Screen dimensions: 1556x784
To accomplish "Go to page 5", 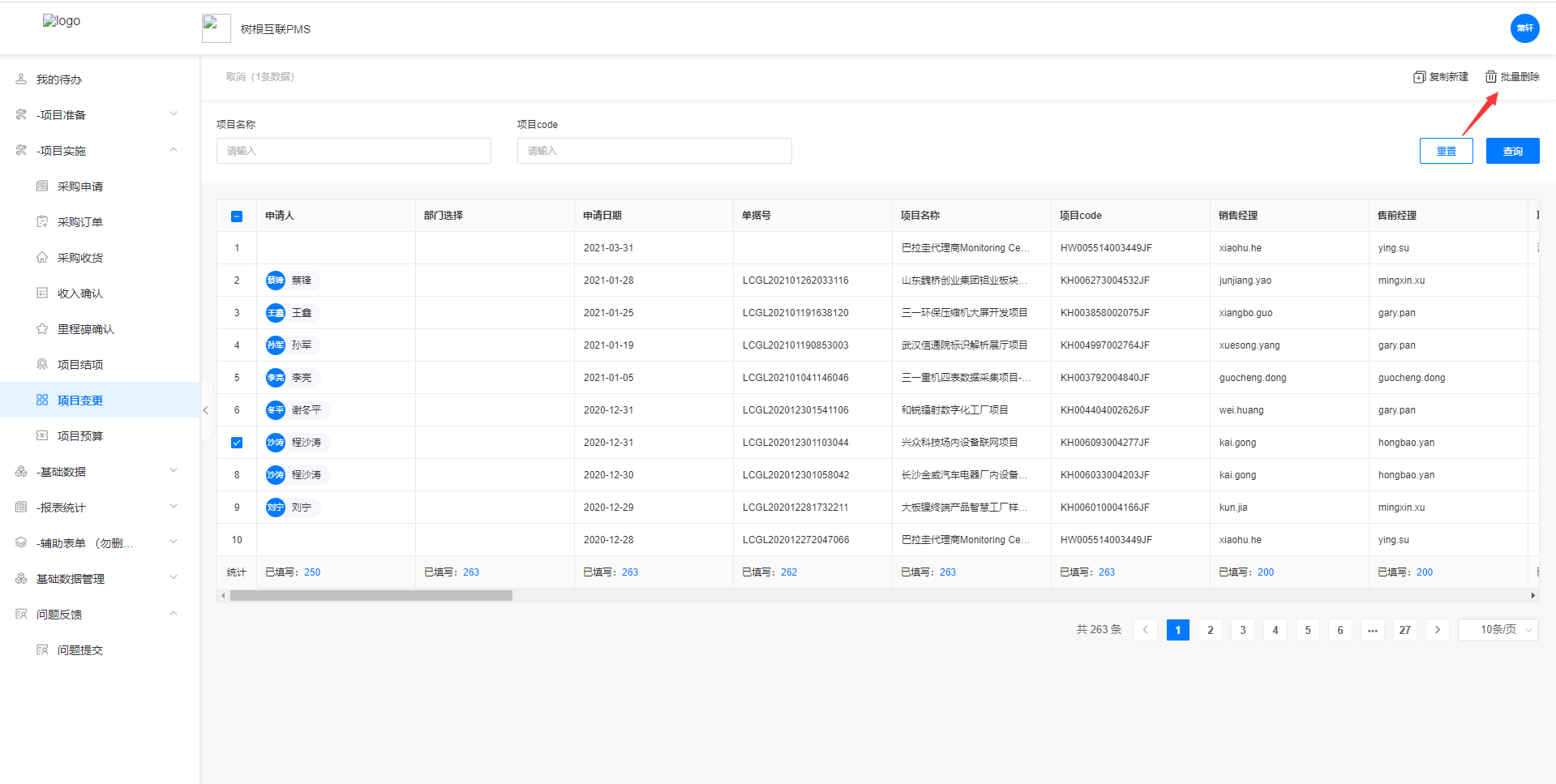I will [1308, 630].
